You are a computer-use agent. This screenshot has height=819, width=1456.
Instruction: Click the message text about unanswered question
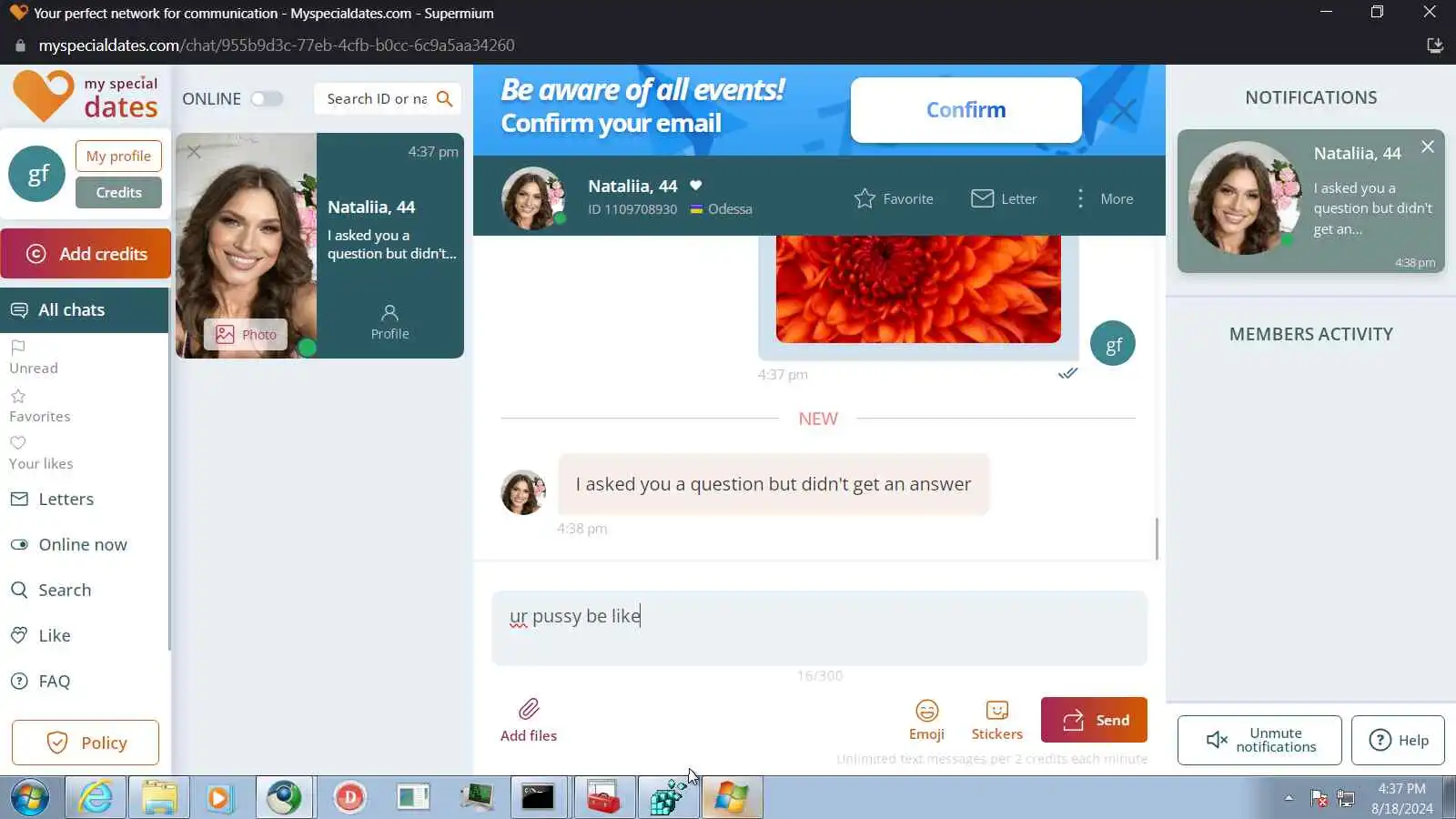pyautogui.click(x=773, y=484)
